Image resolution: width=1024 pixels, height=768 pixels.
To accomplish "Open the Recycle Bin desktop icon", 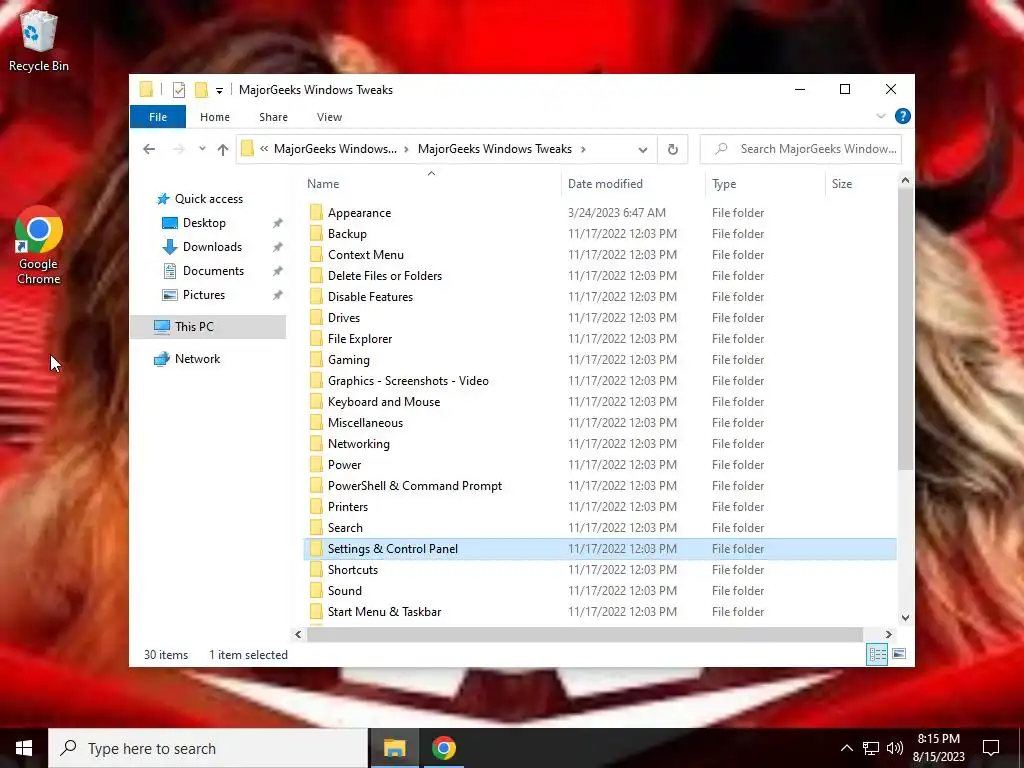I will tap(39, 40).
